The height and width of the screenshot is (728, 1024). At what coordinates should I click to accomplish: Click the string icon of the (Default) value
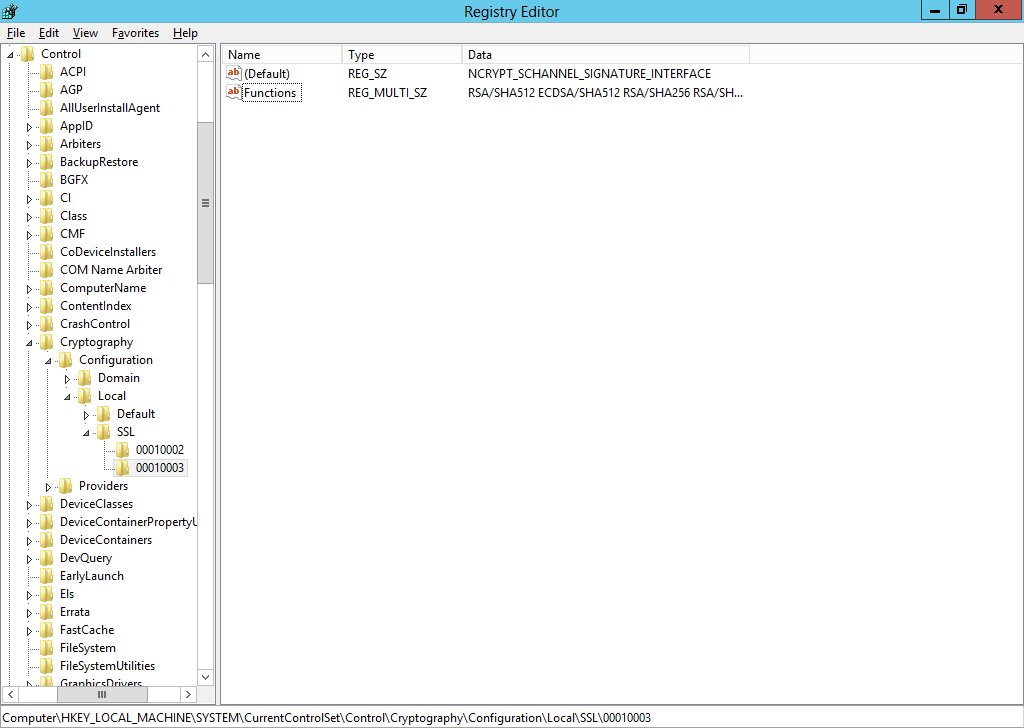(234, 73)
